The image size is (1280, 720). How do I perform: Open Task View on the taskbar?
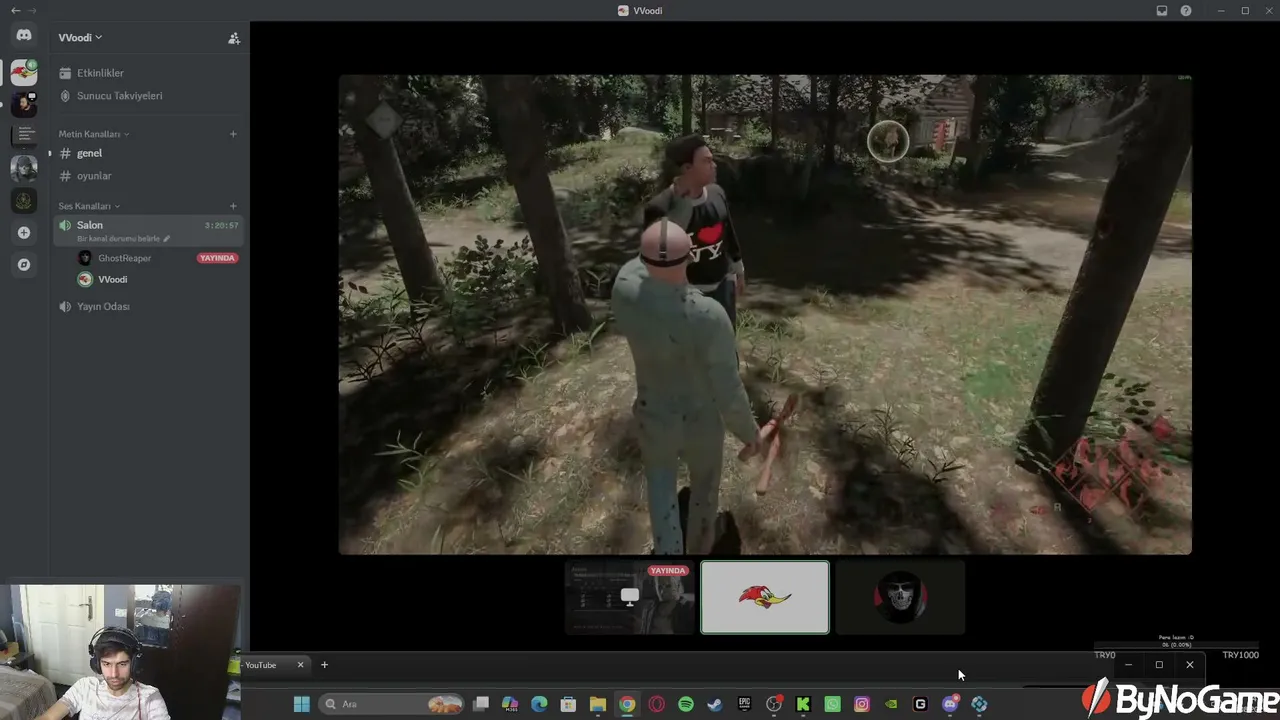click(481, 704)
